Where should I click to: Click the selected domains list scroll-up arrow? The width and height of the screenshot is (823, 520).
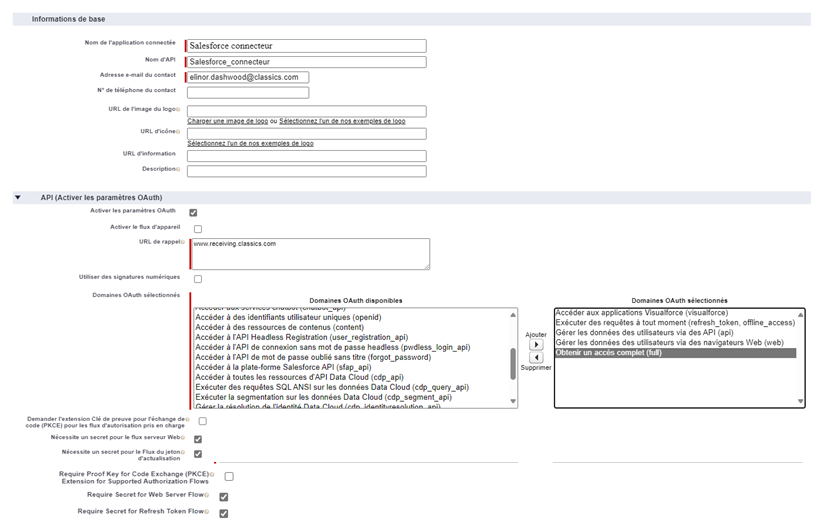(800, 314)
